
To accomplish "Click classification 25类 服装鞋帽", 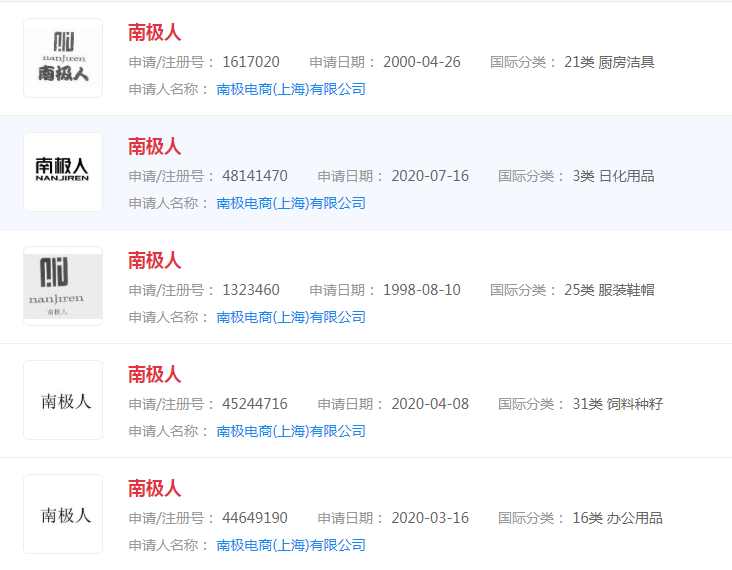I will point(609,290).
